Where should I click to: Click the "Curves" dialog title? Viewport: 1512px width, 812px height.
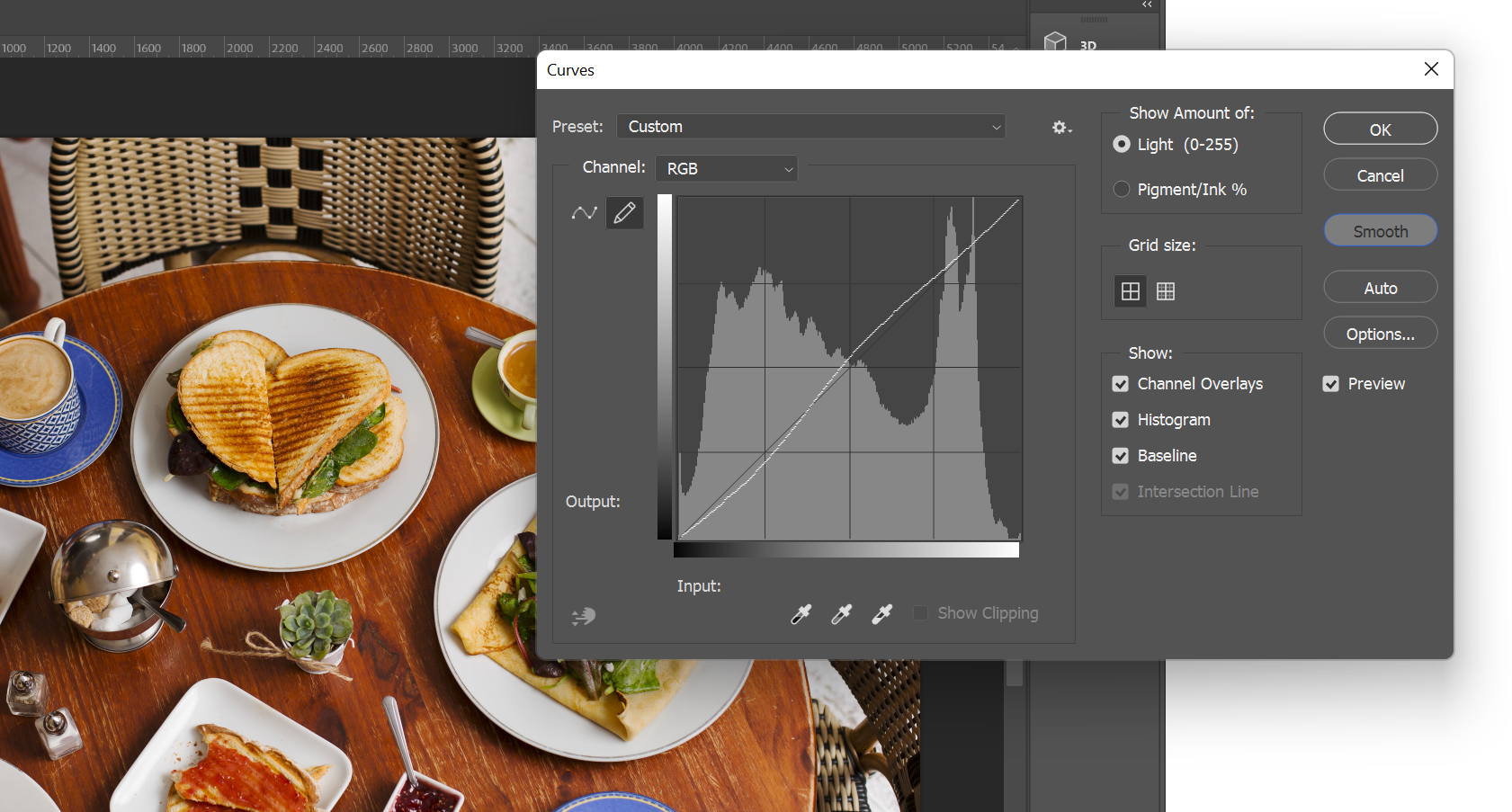coord(570,70)
